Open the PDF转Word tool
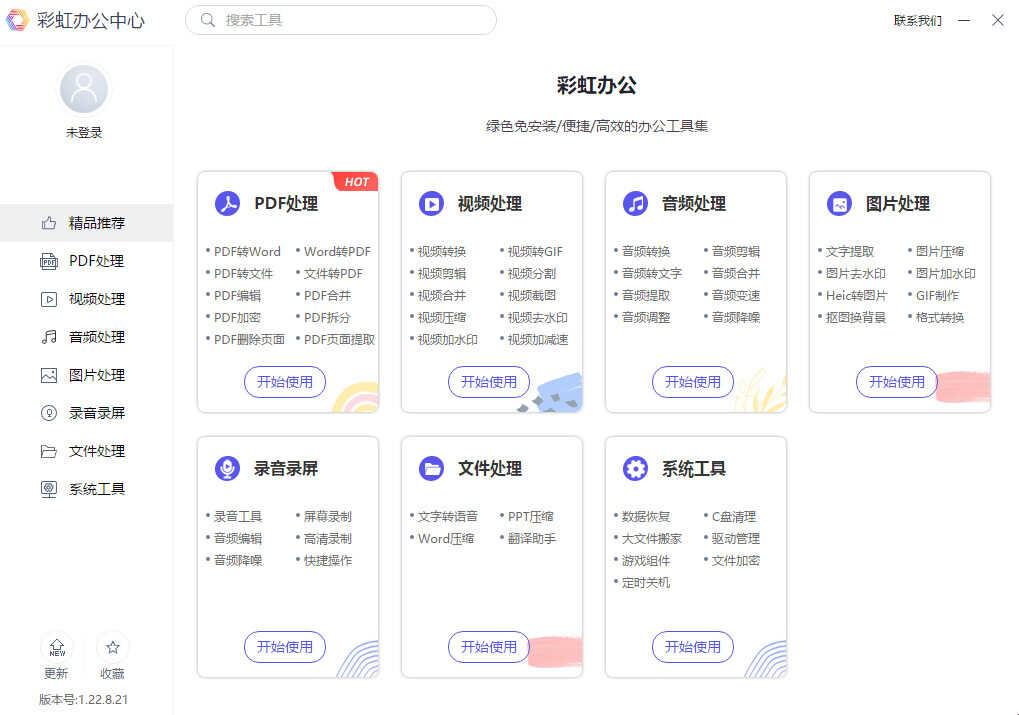Screen dimensions: 1019x715 (x=247, y=252)
